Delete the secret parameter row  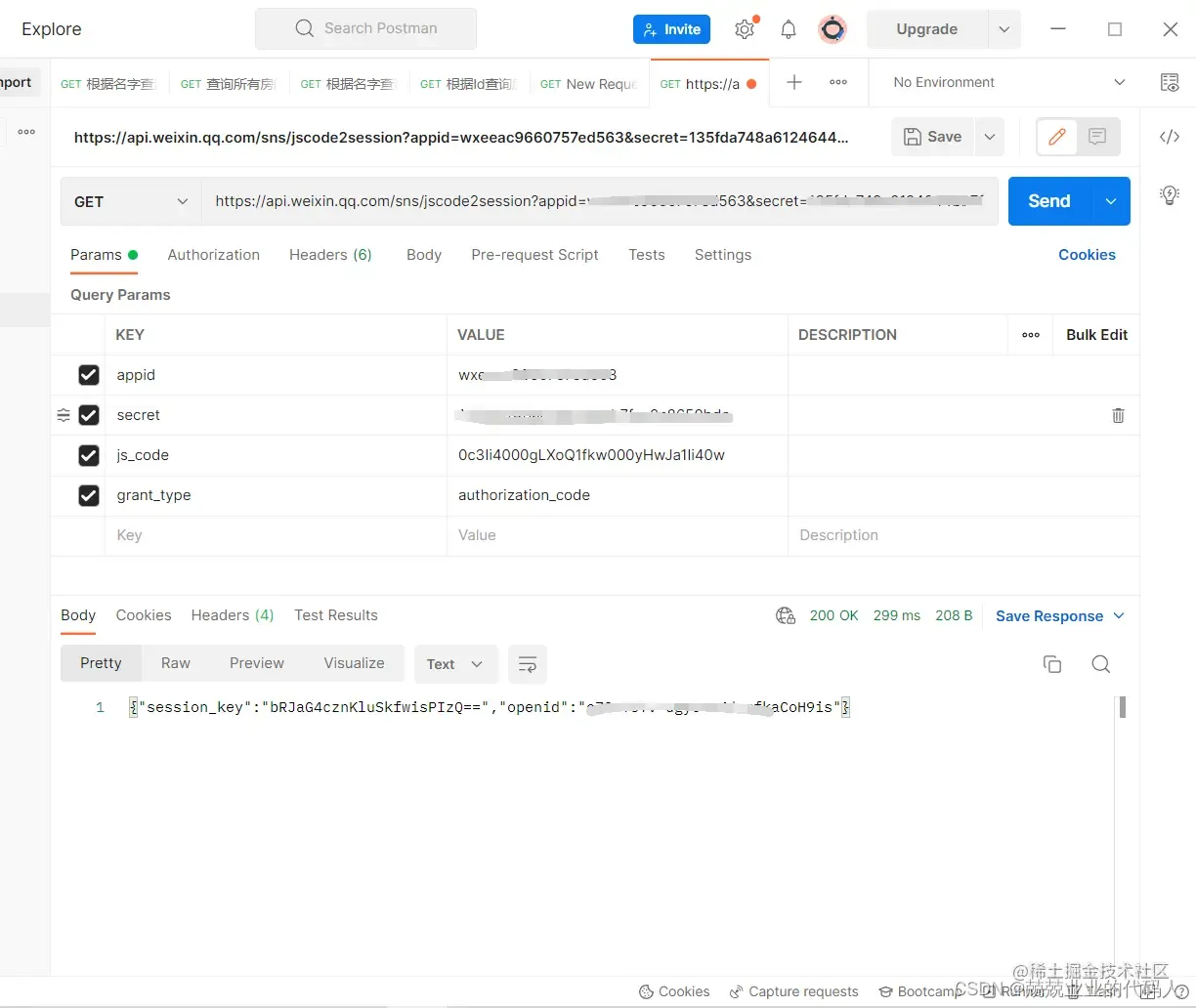click(x=1118, y=415)
